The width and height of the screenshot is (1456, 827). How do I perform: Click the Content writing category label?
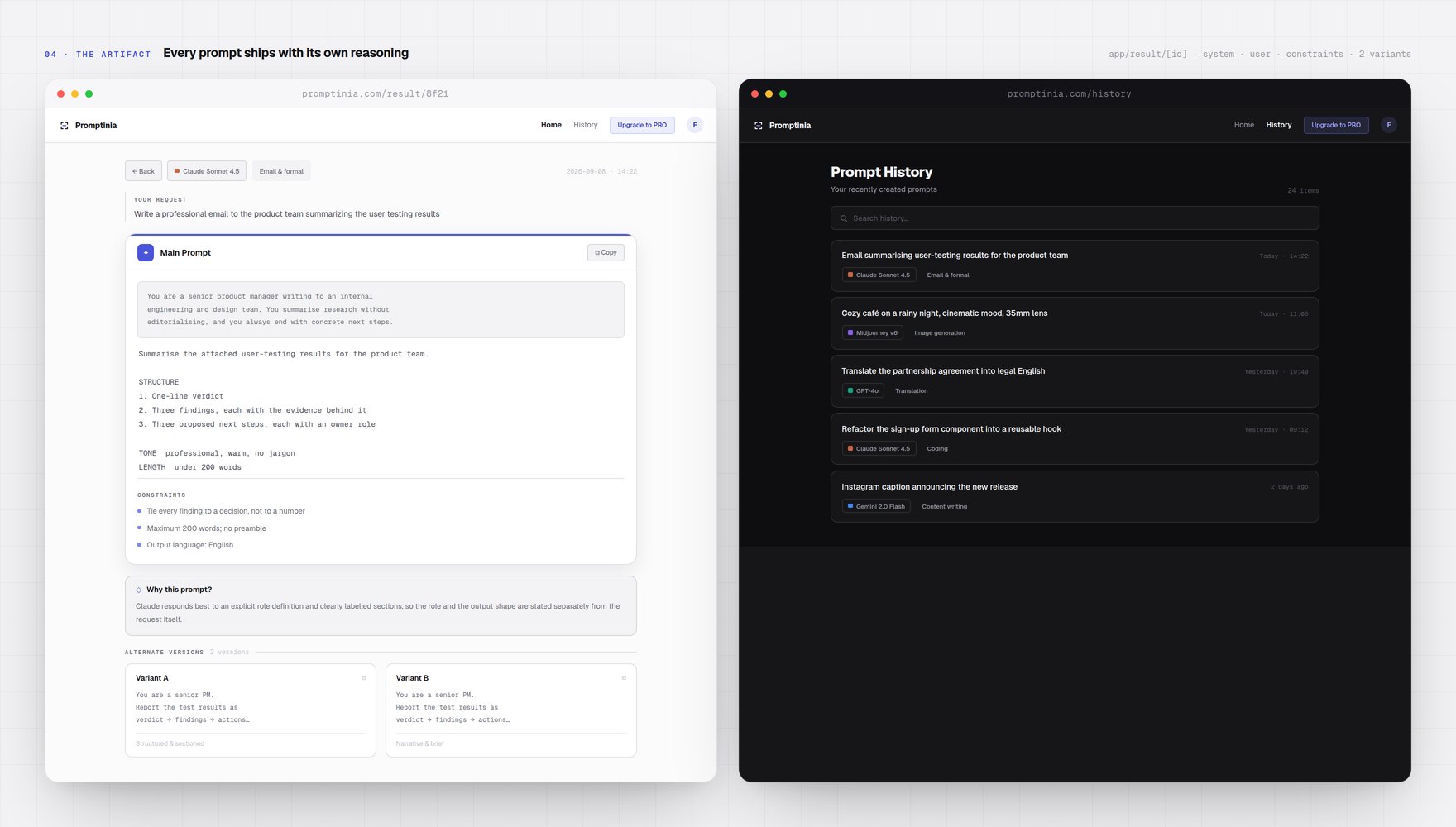pyautogui.click(x=944, y=506)
